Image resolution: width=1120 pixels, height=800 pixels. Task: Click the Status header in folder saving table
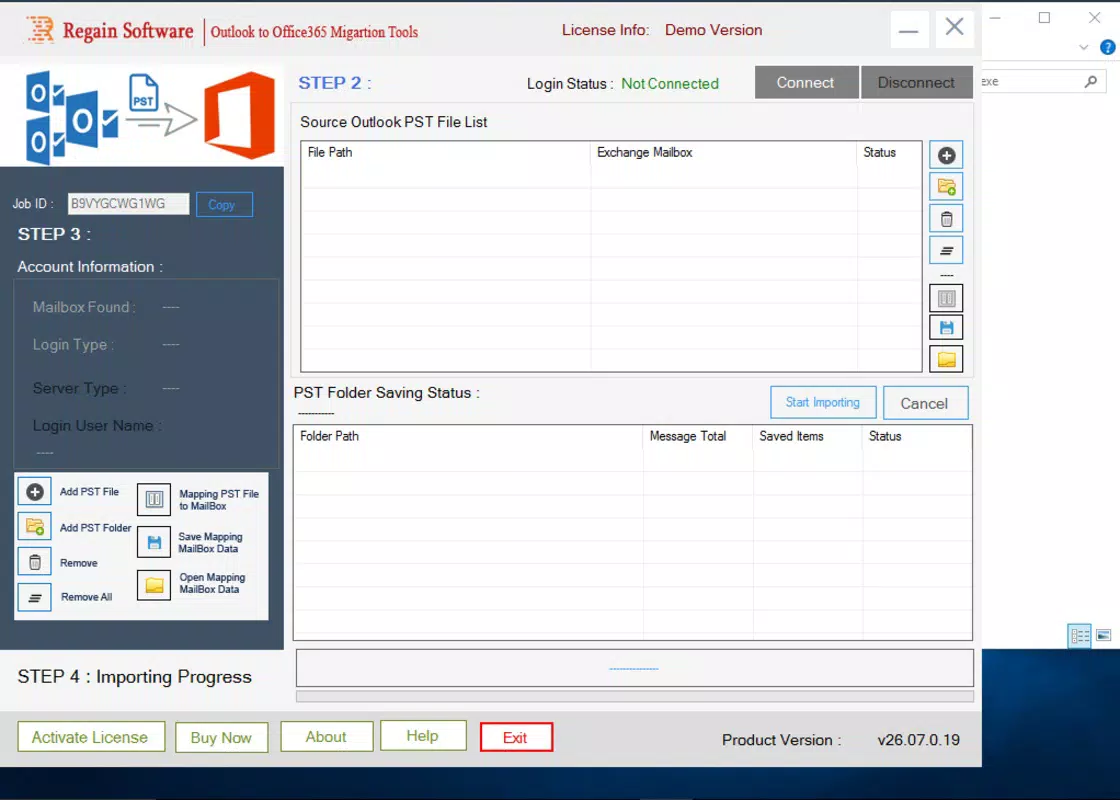(x=917, y=436)
